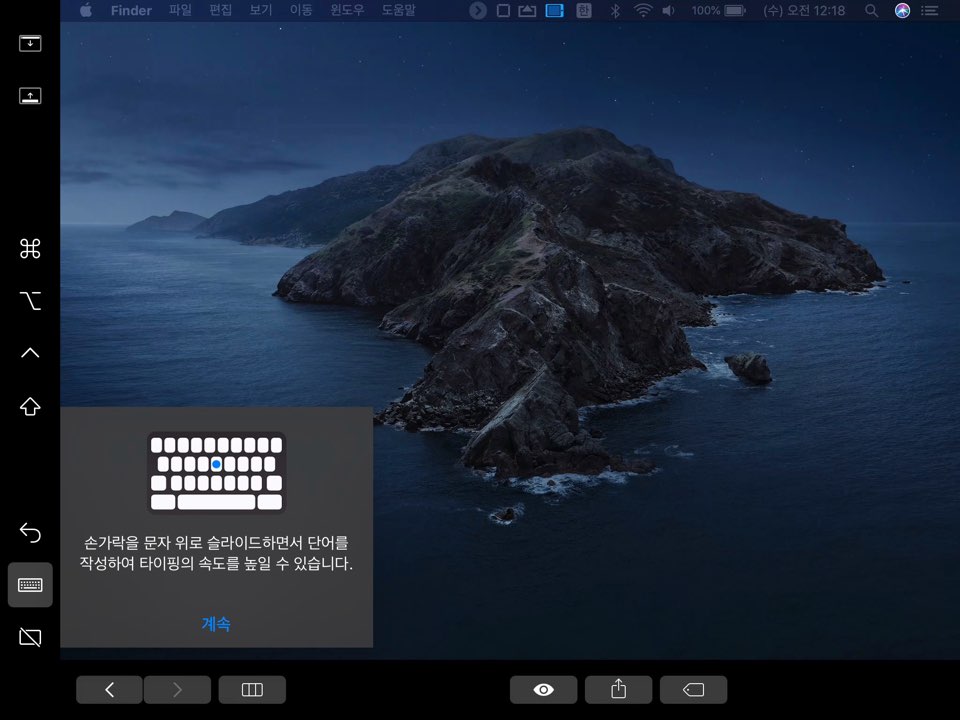Open the AirPlay display menu bar icon
960x720 pixels.
pos(527,10)
